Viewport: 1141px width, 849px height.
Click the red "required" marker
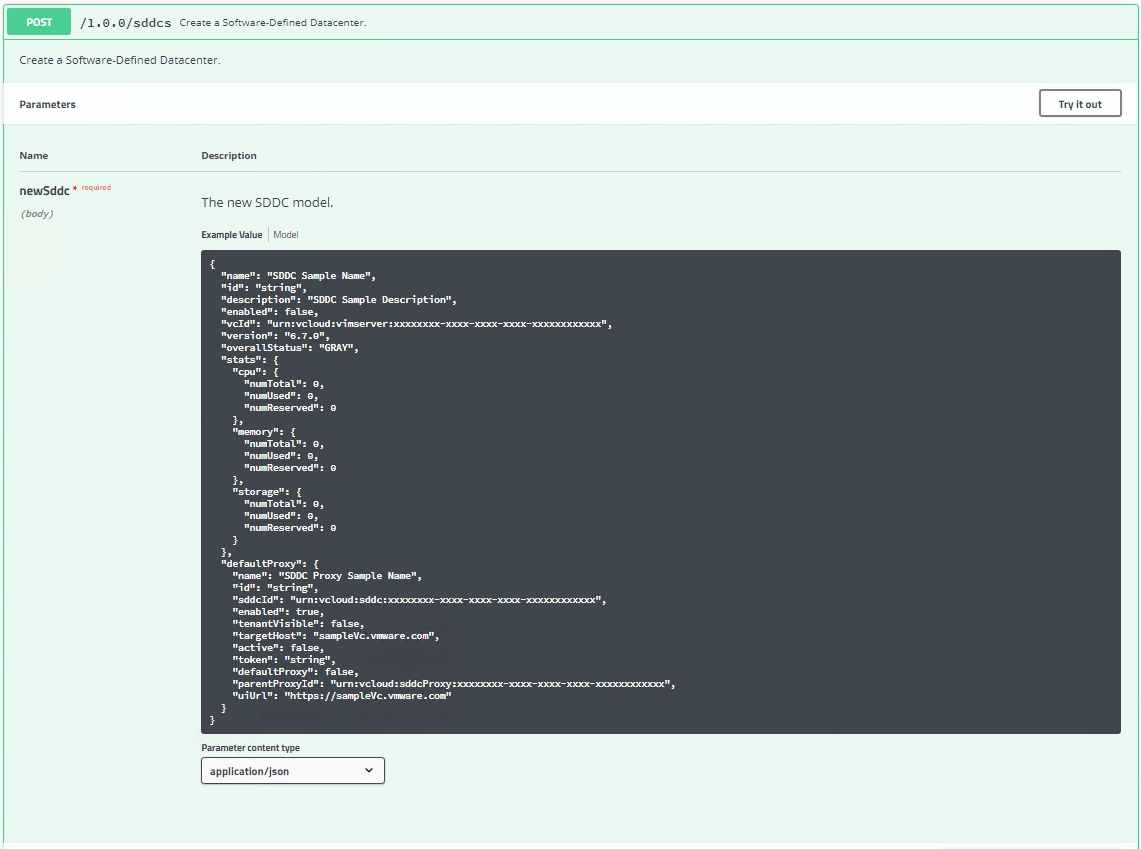[x=96, y=188]
